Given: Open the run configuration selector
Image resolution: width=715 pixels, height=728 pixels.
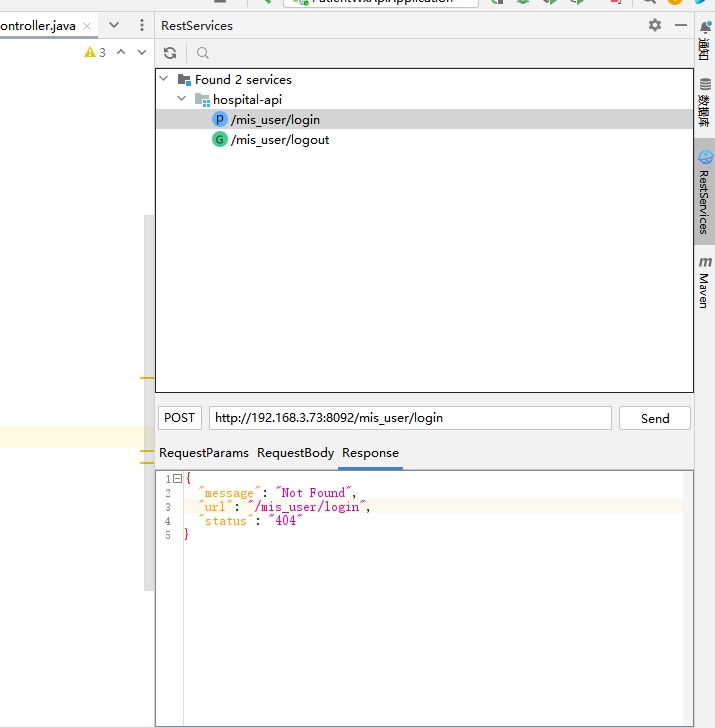Looking at the screenshot, I should coord(381,2).
